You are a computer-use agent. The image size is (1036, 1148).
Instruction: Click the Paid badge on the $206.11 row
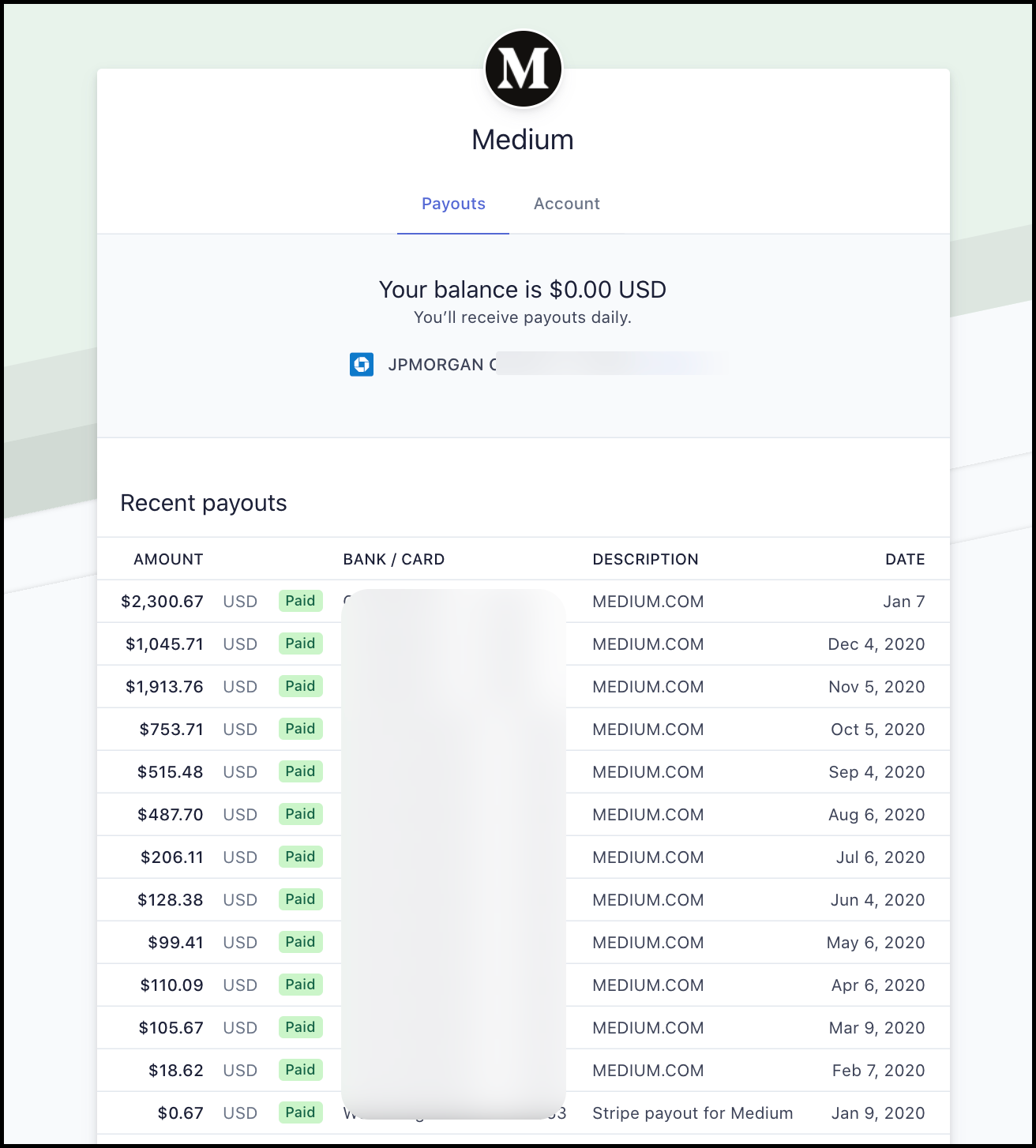[301, 857]
